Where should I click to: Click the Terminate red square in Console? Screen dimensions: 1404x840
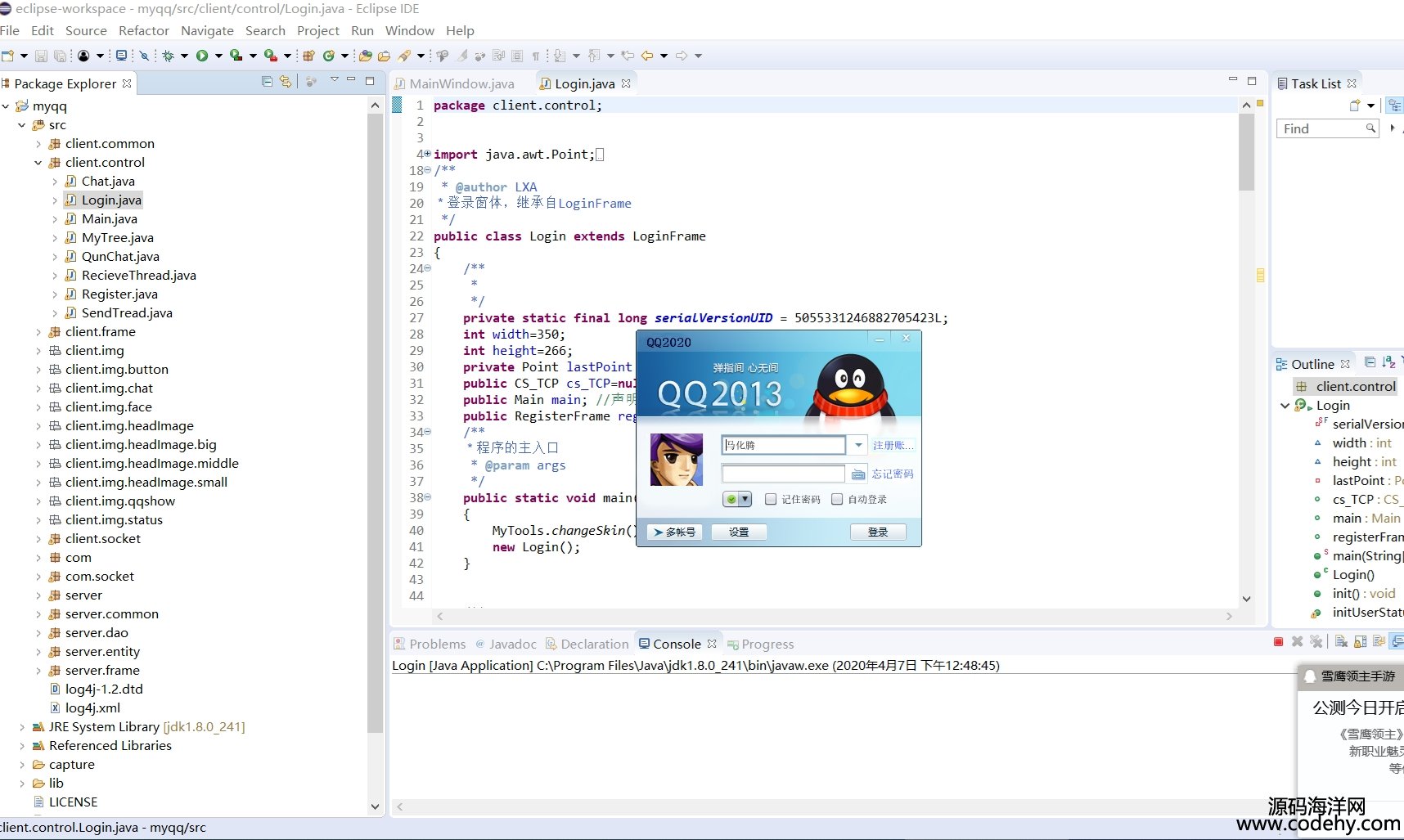(1278, 642)
